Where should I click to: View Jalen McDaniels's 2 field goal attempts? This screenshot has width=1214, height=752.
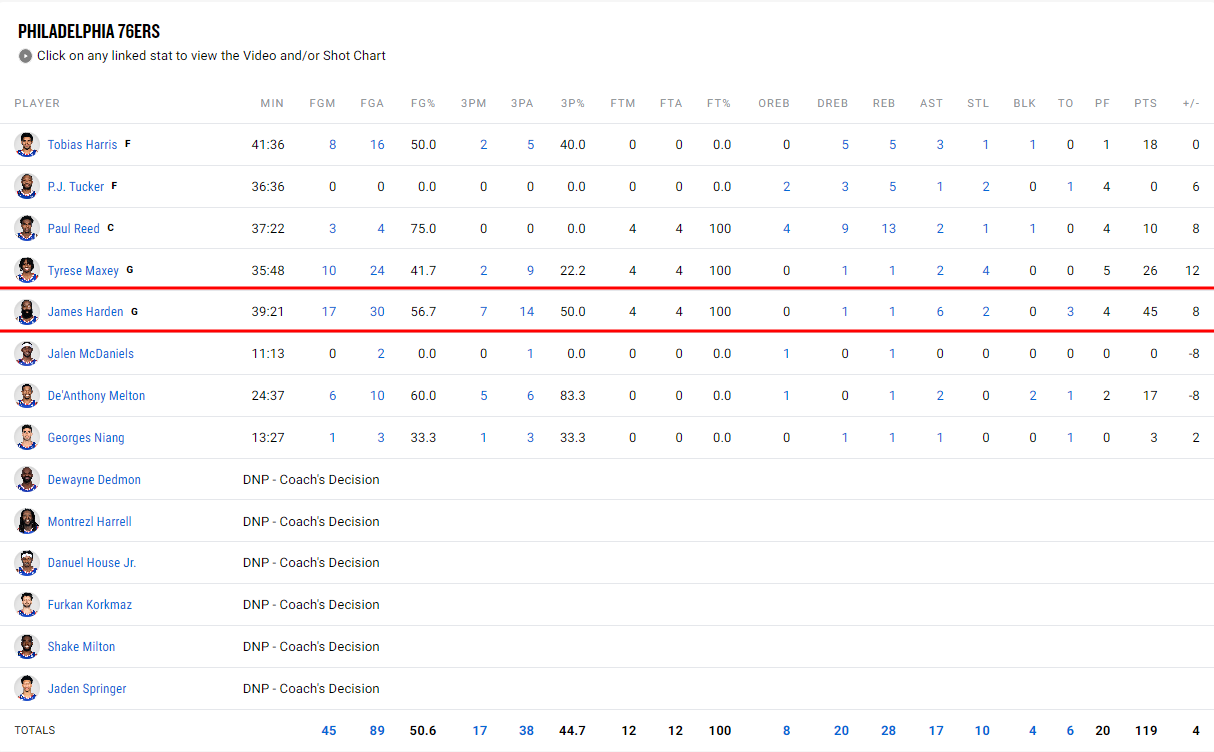tap(381, 354)
